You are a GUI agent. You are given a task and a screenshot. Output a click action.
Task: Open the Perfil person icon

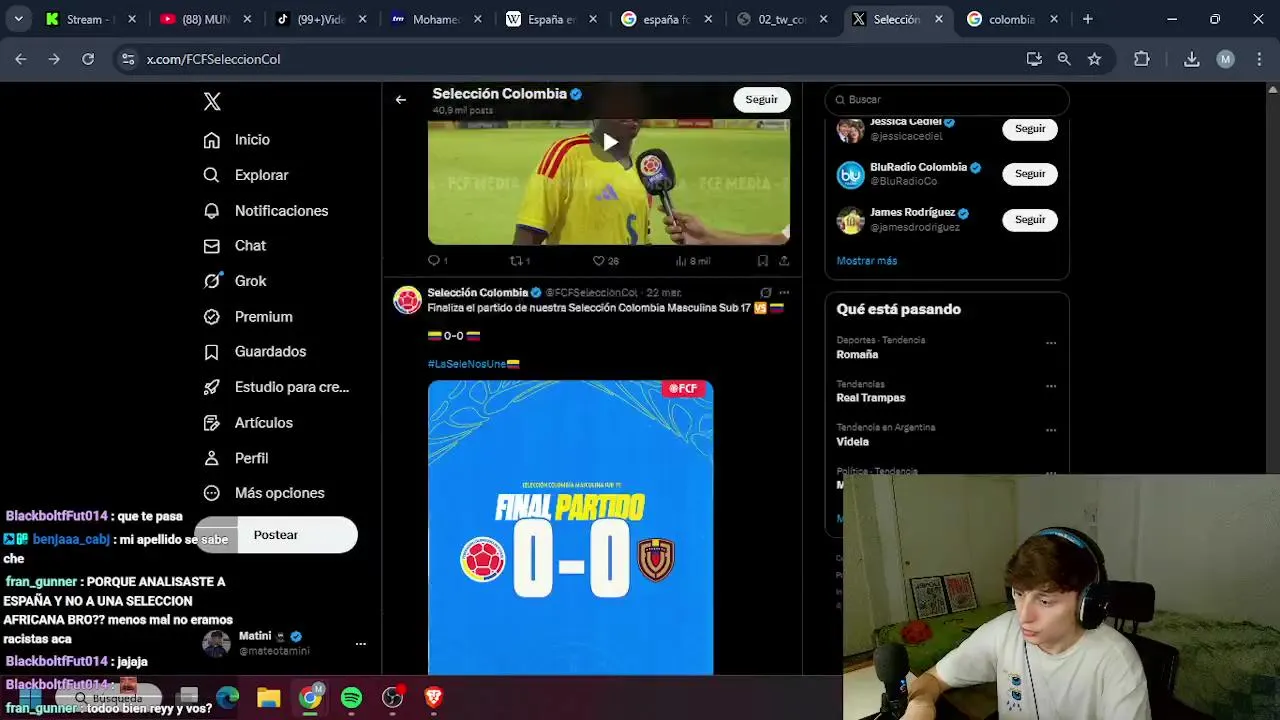coord(212,458)
